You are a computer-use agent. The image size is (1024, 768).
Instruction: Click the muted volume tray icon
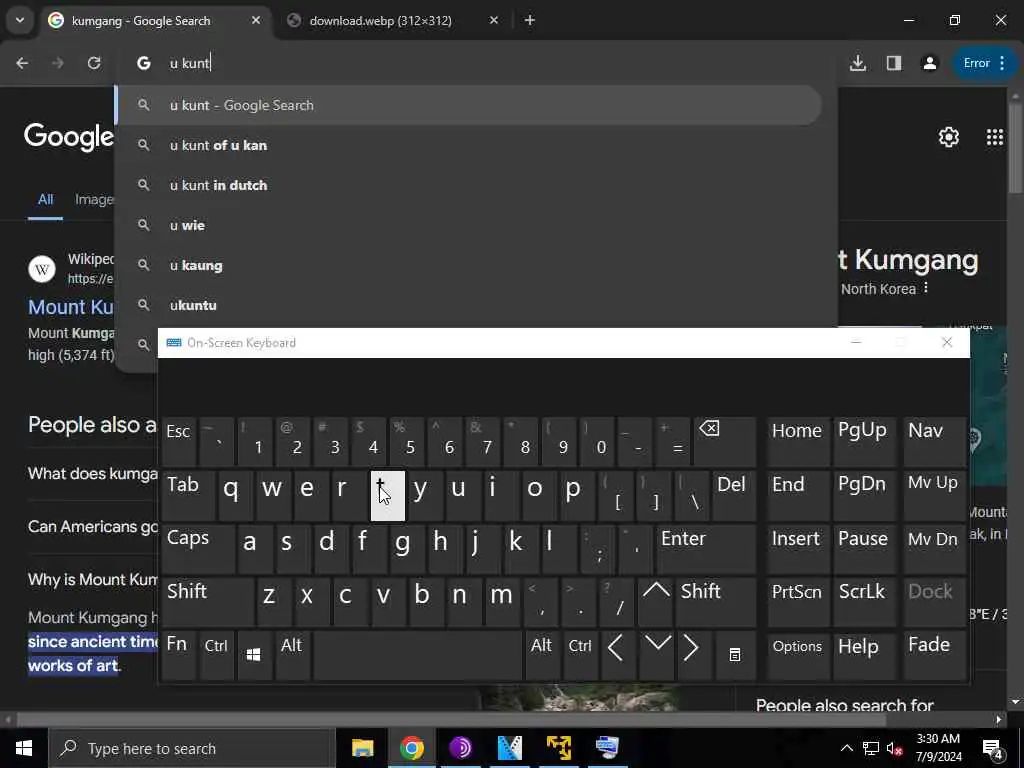pos(895,748)
